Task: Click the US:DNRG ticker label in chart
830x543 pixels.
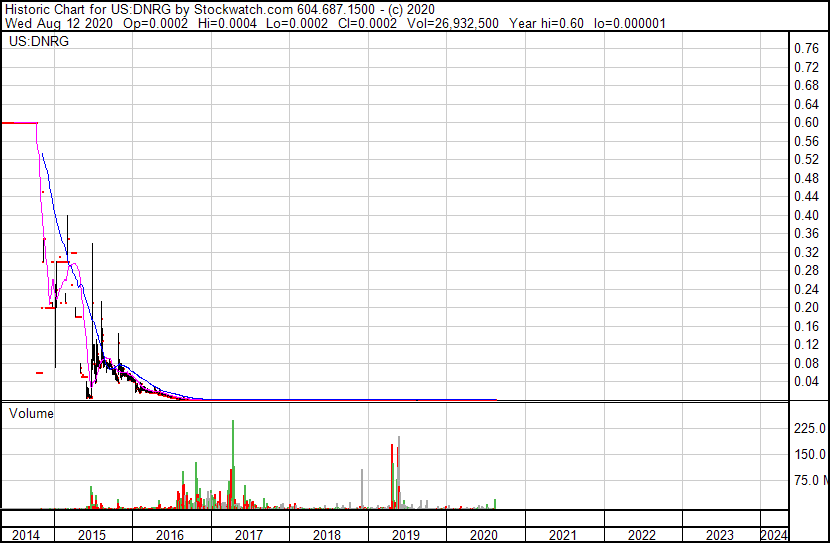Action: point(35,43)
